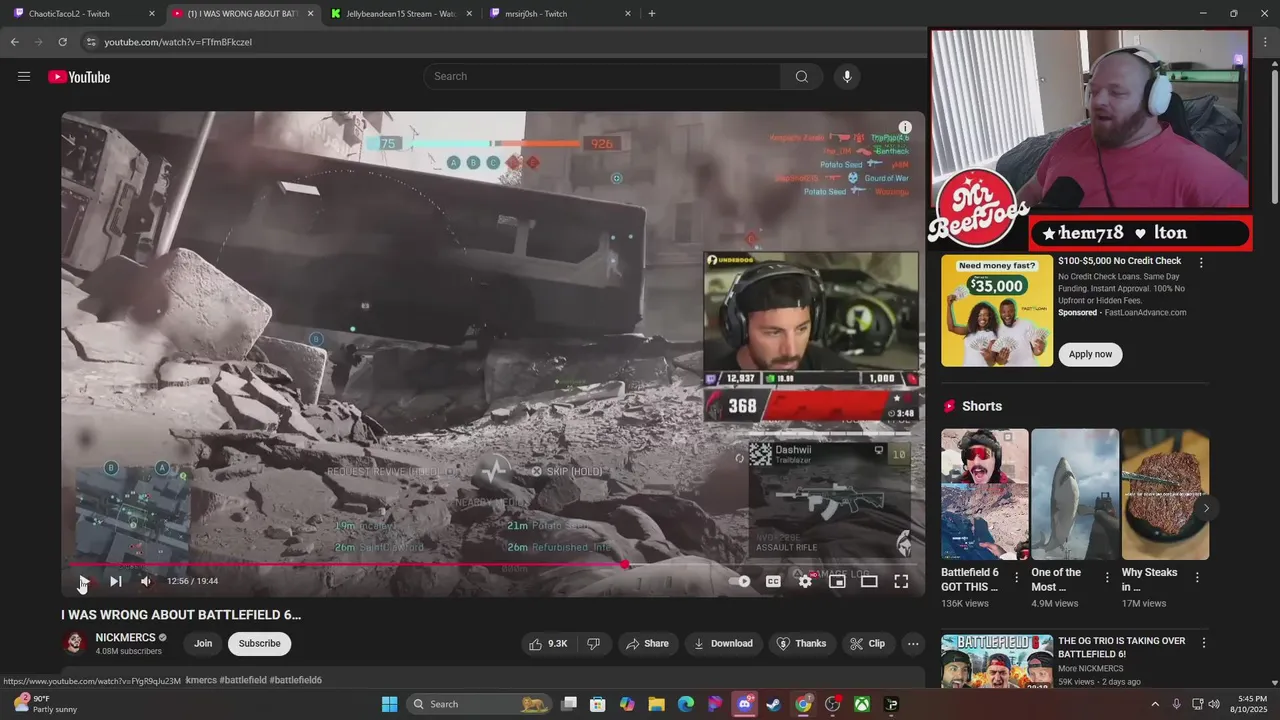Go to YouTube home via logo
1280x720 pixels.
click(79, 77)
